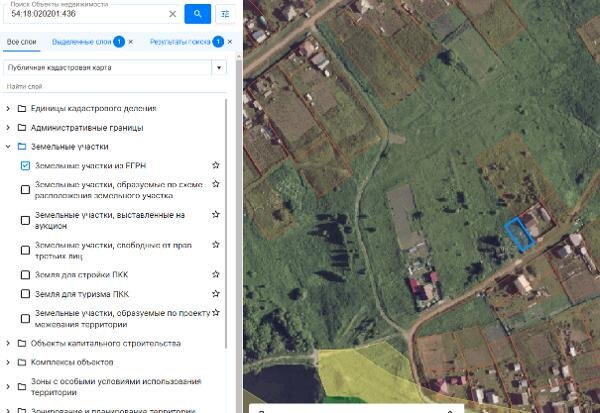600x413 pixels.
Task: Star the layer образуемые по схеме расположения
Action: click(216, 184)
